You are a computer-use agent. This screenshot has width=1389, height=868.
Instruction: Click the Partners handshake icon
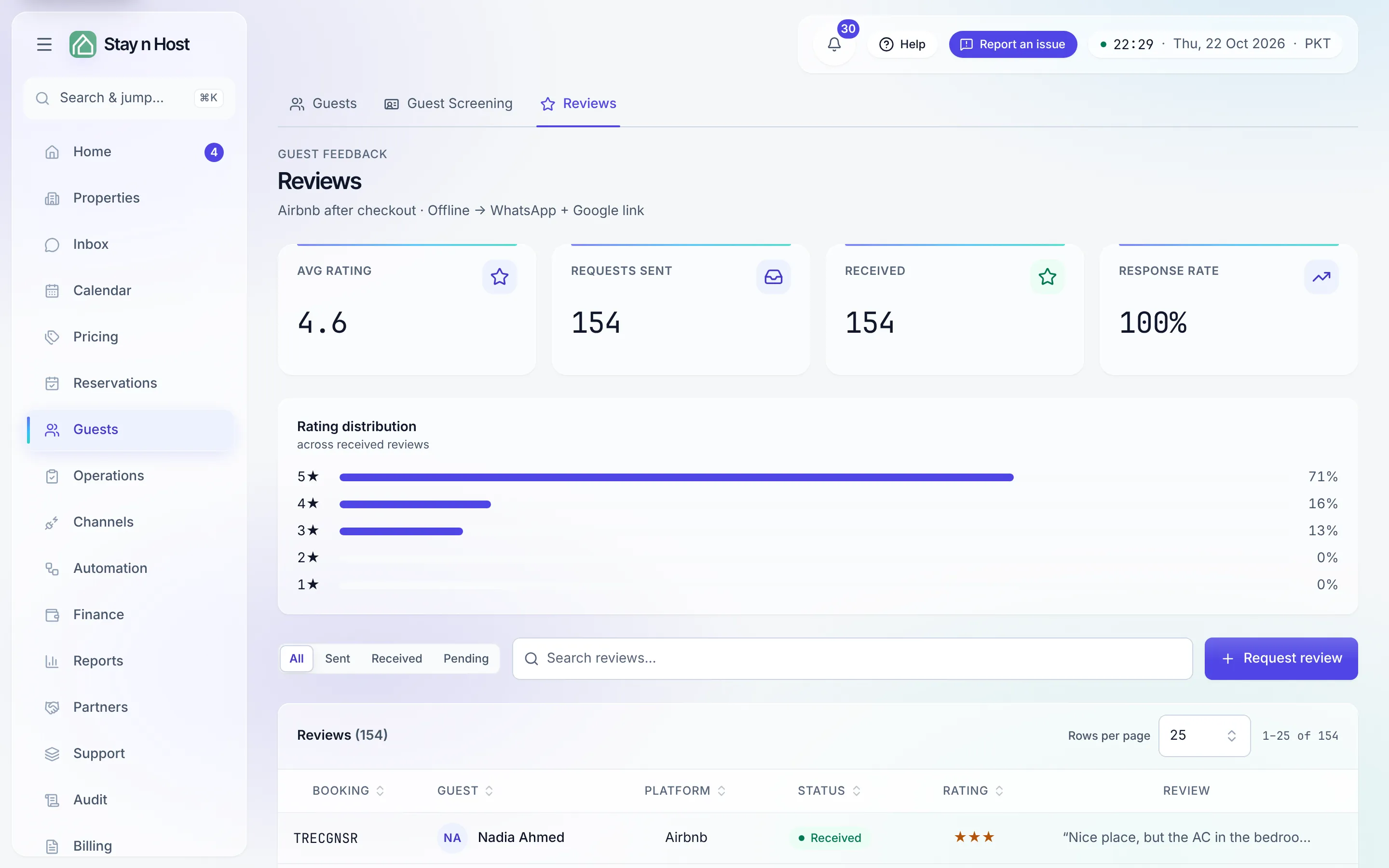(52, 707)
